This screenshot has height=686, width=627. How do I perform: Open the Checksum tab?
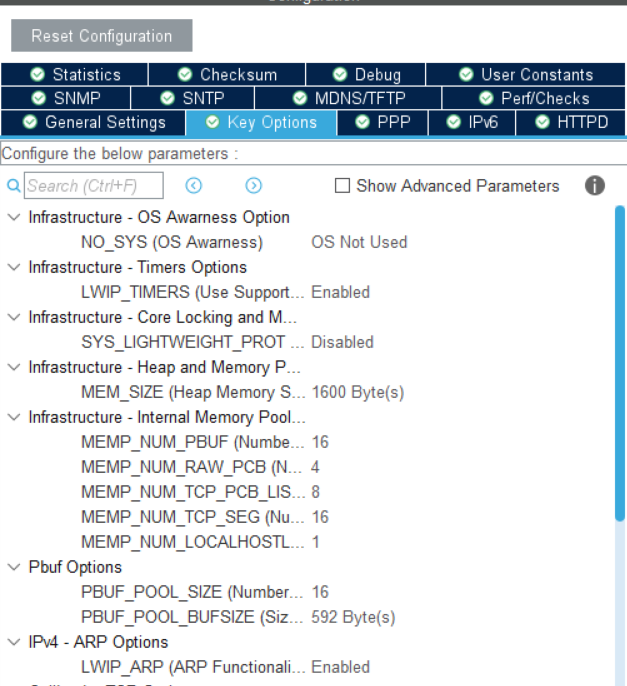pos(227,74)
